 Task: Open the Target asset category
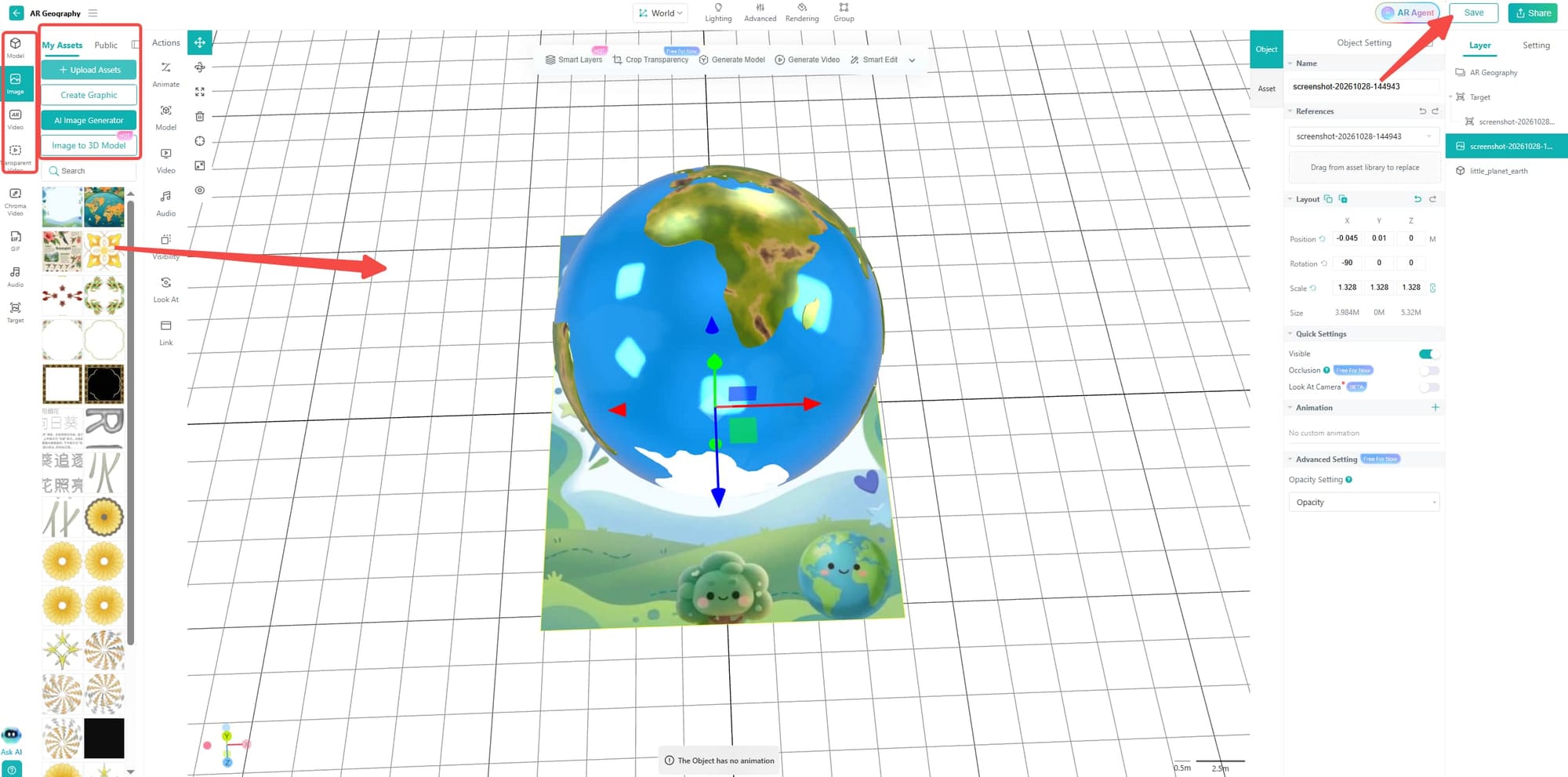[x=16, y=312]
